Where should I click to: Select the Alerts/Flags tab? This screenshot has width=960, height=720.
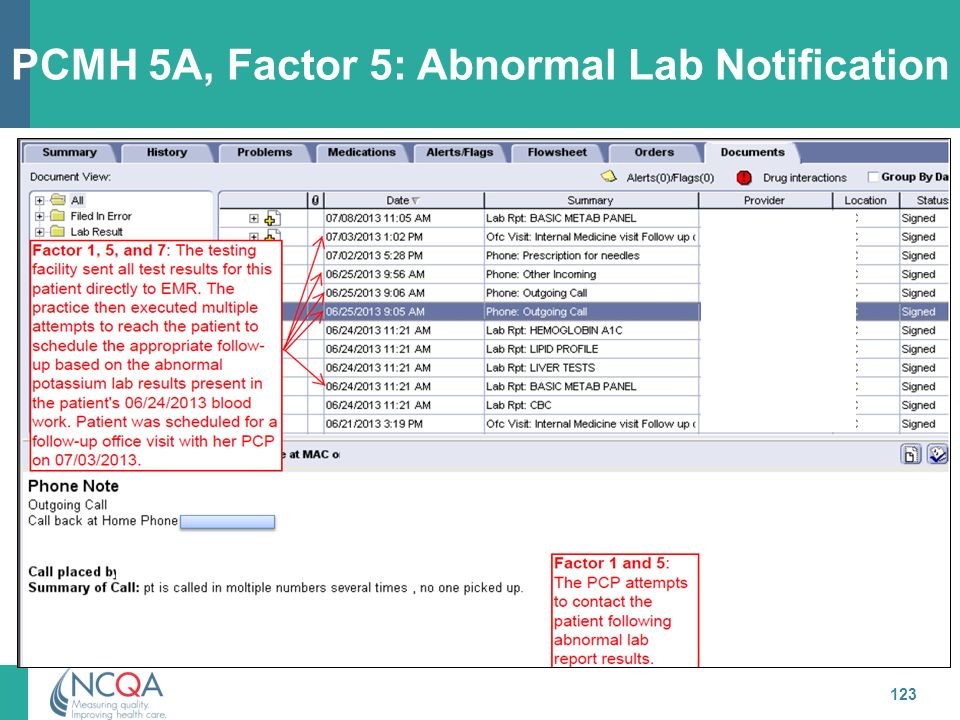tap(459, 152)
